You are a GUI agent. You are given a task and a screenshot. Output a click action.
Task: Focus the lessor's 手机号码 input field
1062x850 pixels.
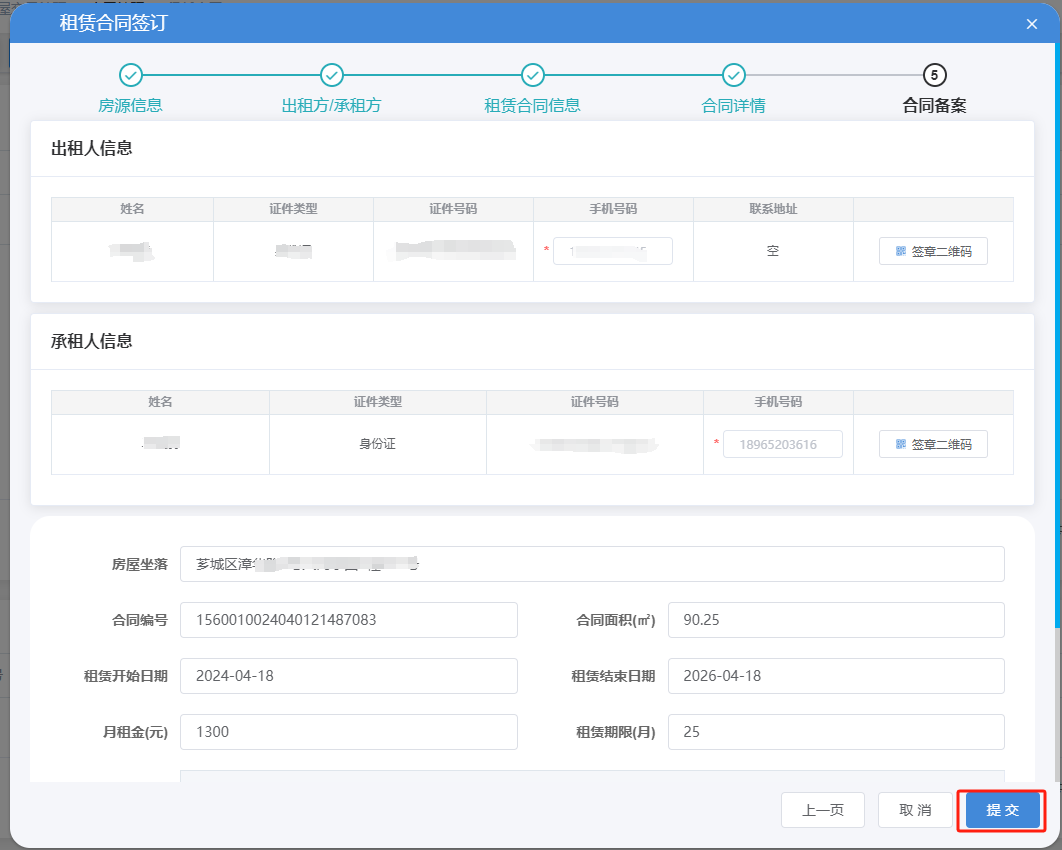(x=613, y=251)
